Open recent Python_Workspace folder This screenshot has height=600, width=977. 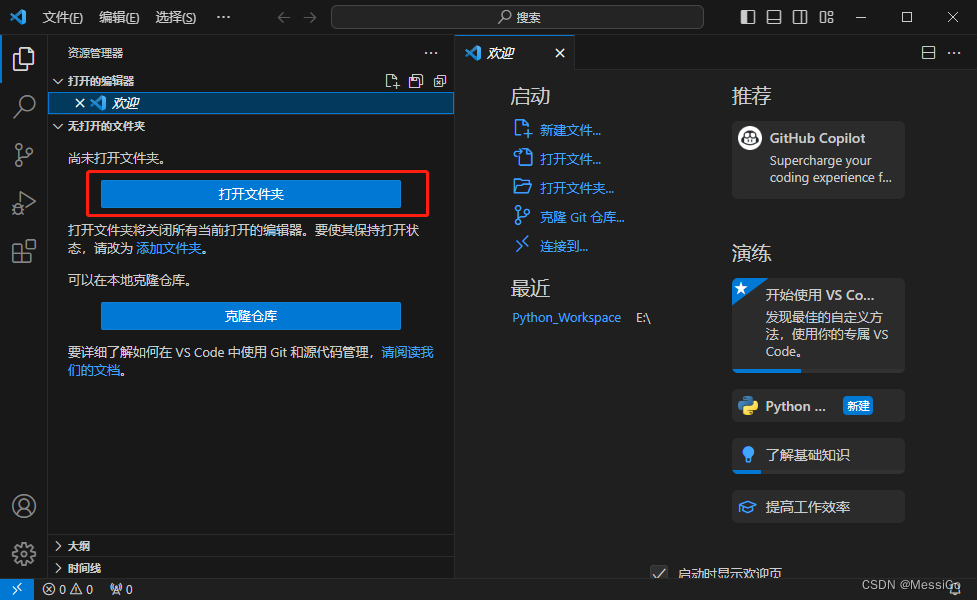point(566,318)
